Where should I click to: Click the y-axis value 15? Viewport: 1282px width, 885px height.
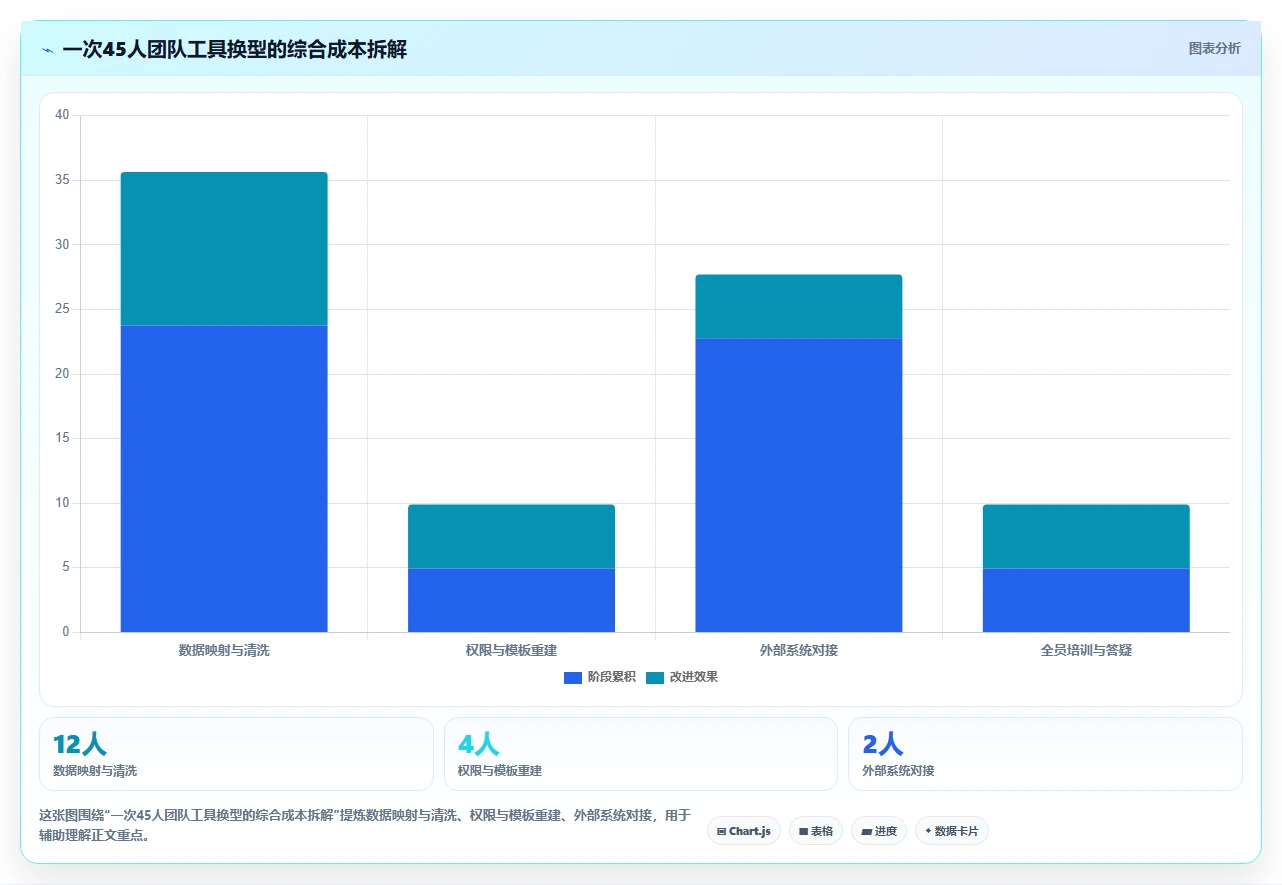62,438
